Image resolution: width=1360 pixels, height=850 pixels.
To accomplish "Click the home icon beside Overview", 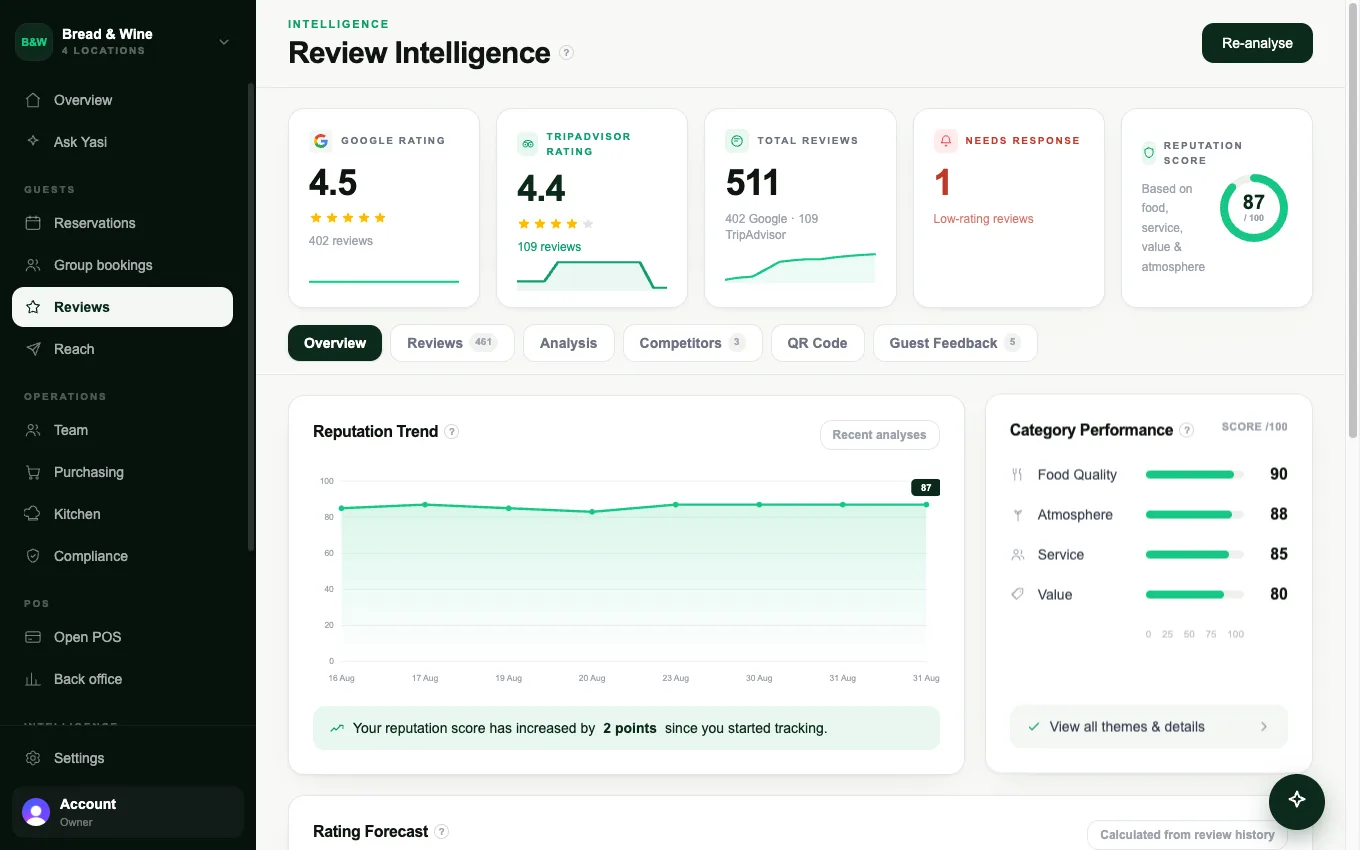I will pyautogui.click(x=33, y=100).
